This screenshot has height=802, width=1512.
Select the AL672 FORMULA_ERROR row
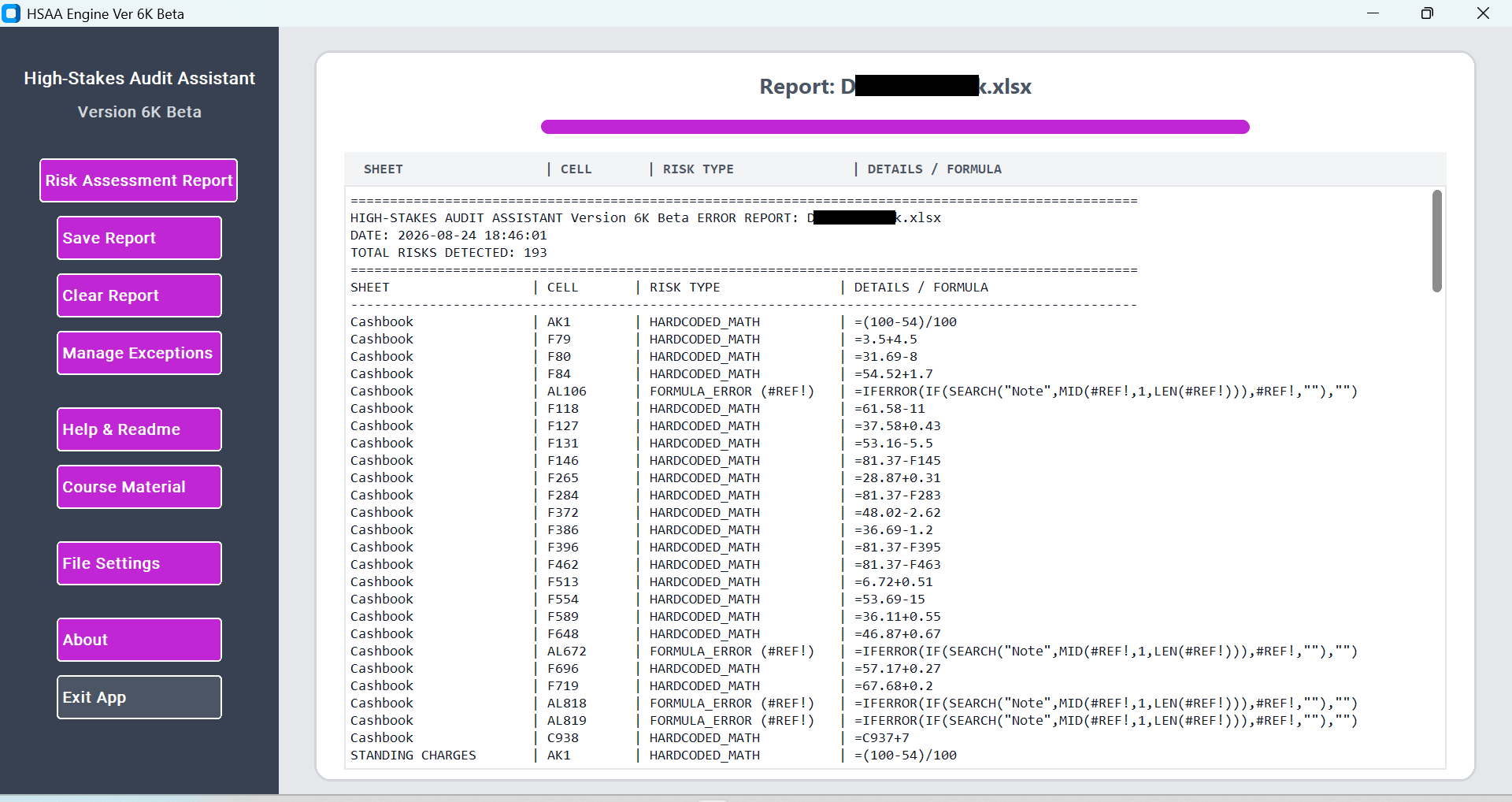pyautogui.click(x=854, y=652)
